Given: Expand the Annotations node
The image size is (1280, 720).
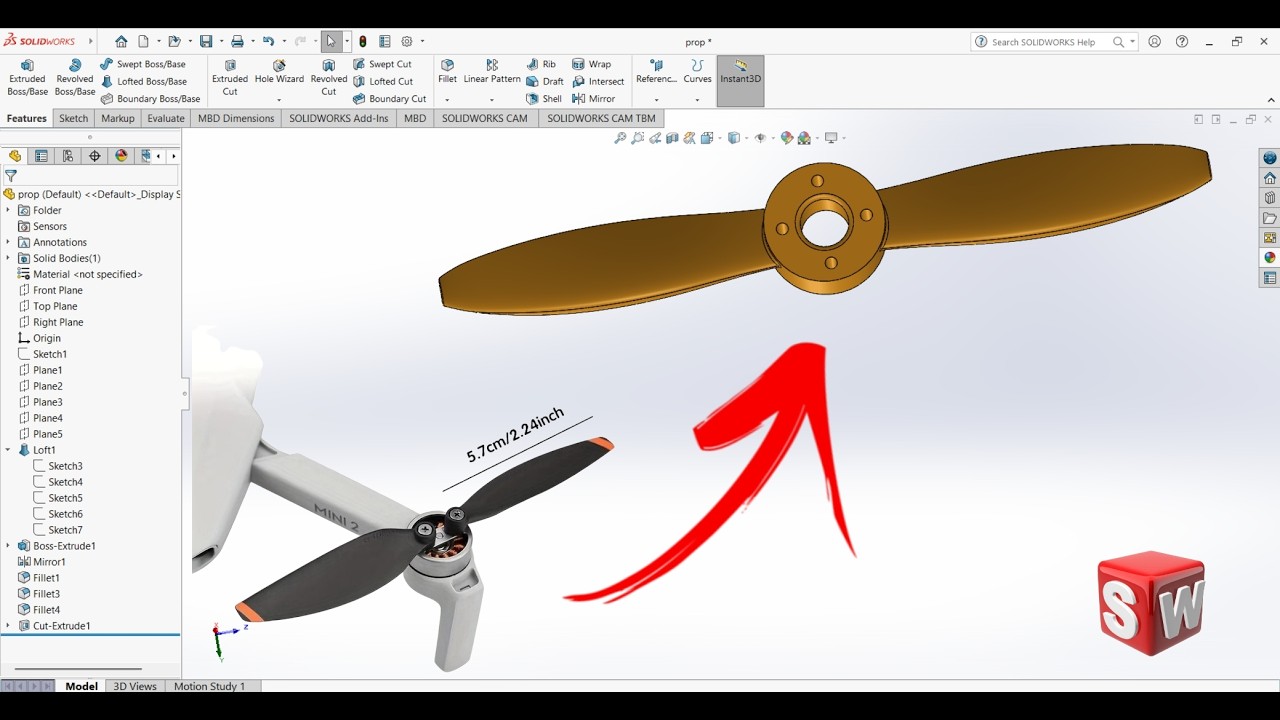Looking at the screenshot, I should pyautogui.click(x=8, y=242).
